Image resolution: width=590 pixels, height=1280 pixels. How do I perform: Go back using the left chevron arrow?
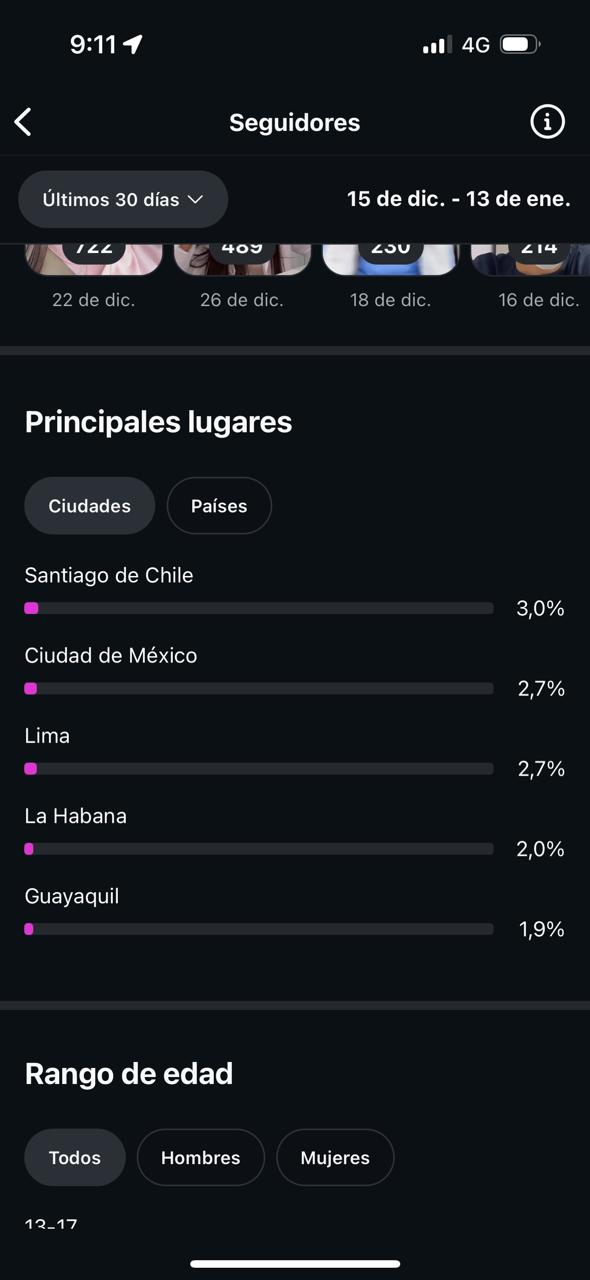pyautogui.click(x=22, y=121)
